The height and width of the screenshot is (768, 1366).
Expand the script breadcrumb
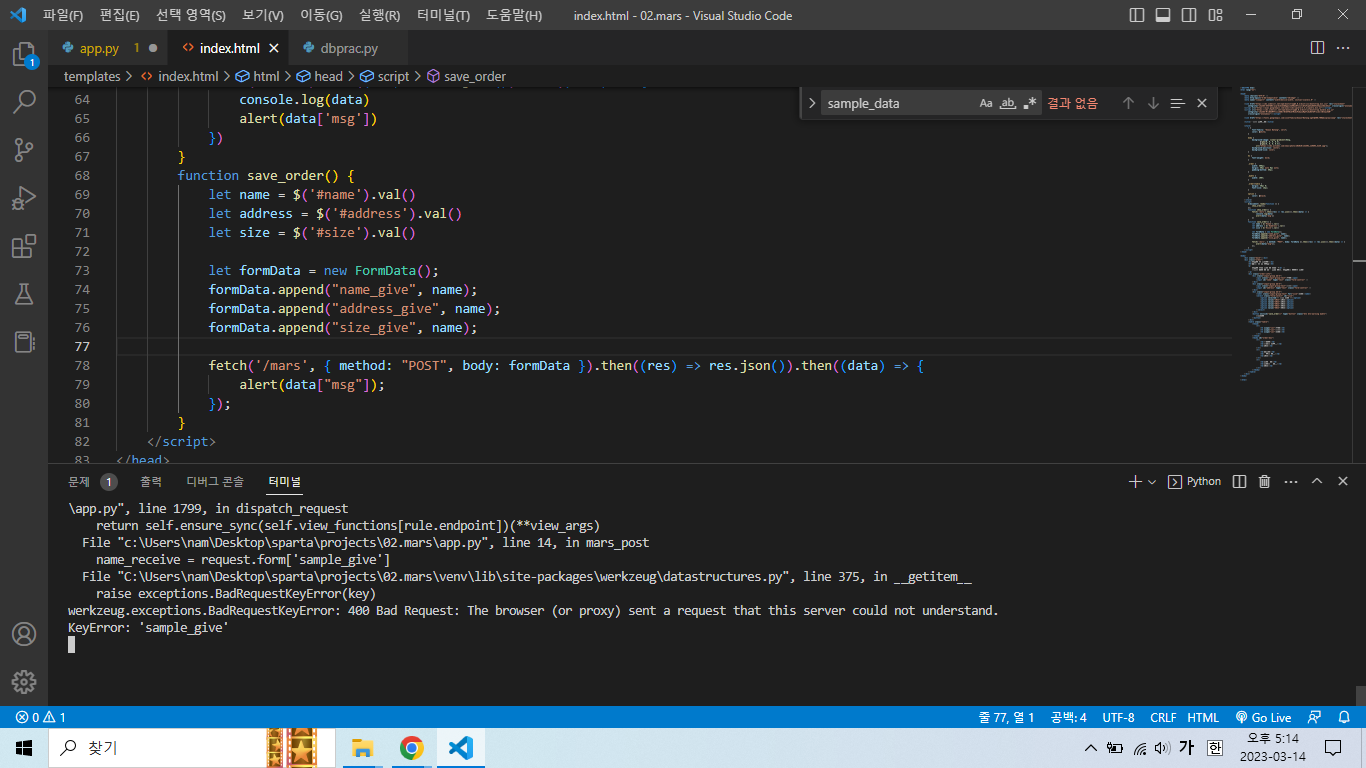[x=385, y=76]
